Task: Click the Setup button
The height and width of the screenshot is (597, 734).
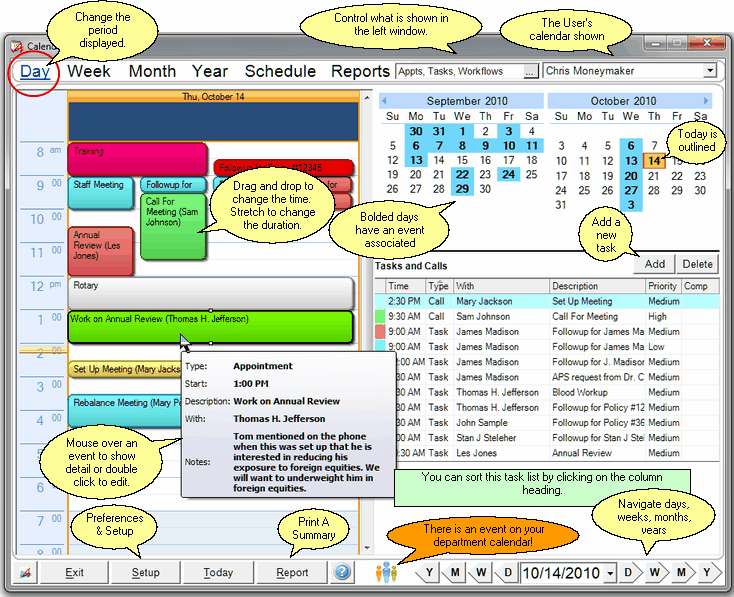Action: click(x=146, y=572)
